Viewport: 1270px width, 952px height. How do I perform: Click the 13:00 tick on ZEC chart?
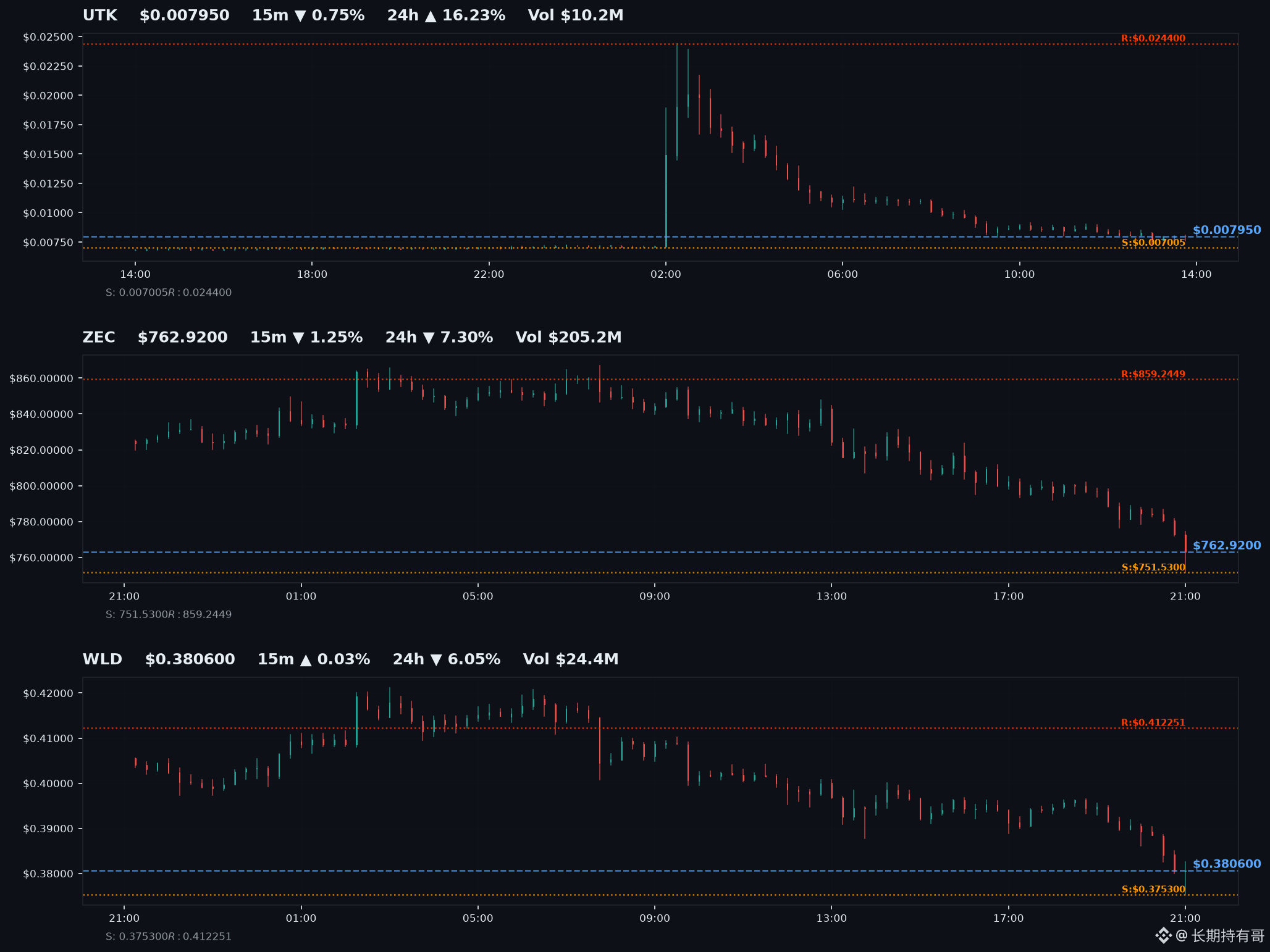click(831, 596)
